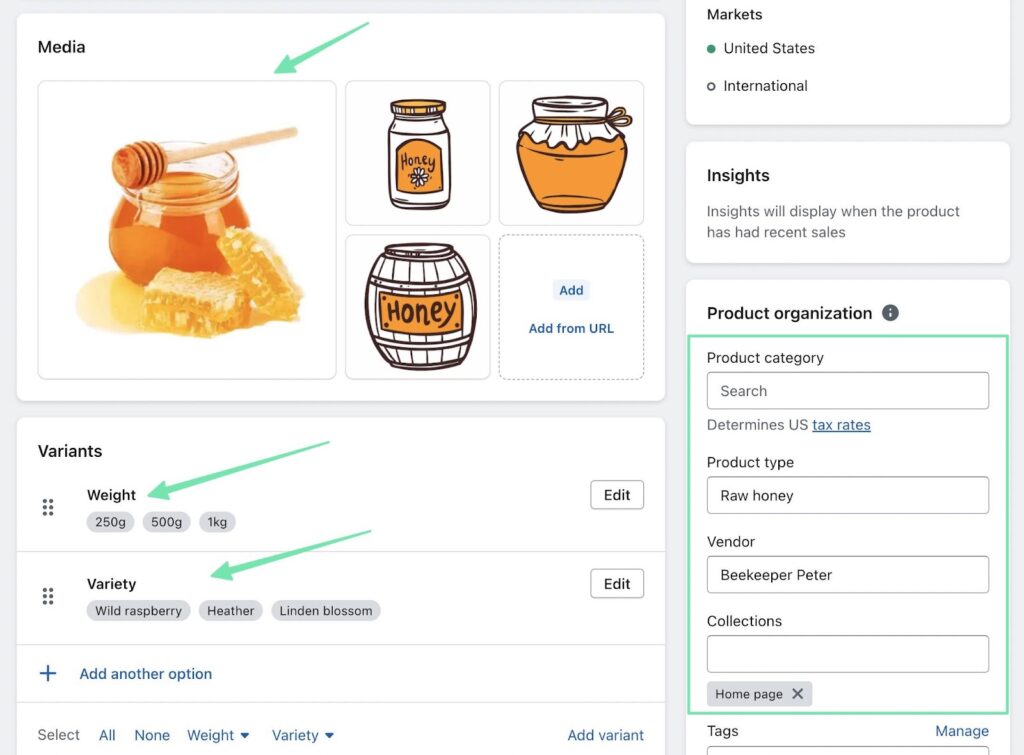
Task: Click Manage next to Tags
Action: click(x=962, y=731)
